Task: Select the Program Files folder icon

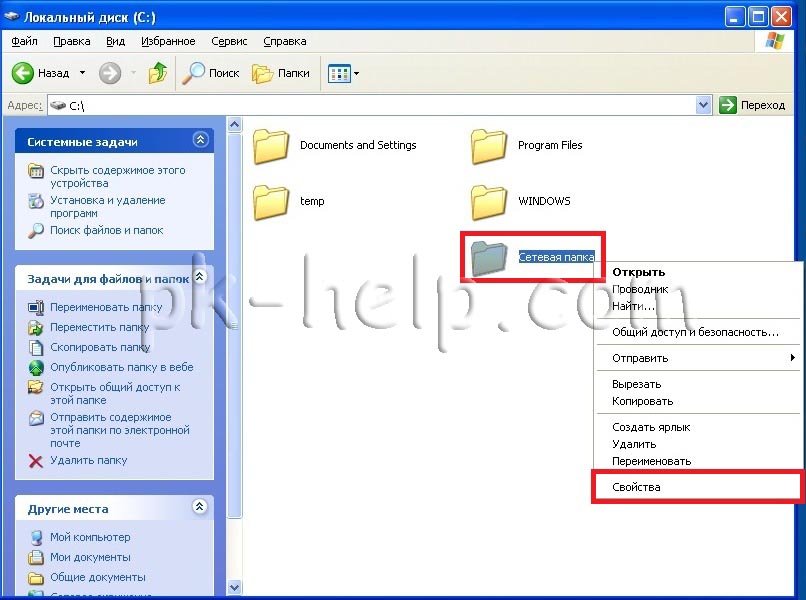Action: point(489,146)
